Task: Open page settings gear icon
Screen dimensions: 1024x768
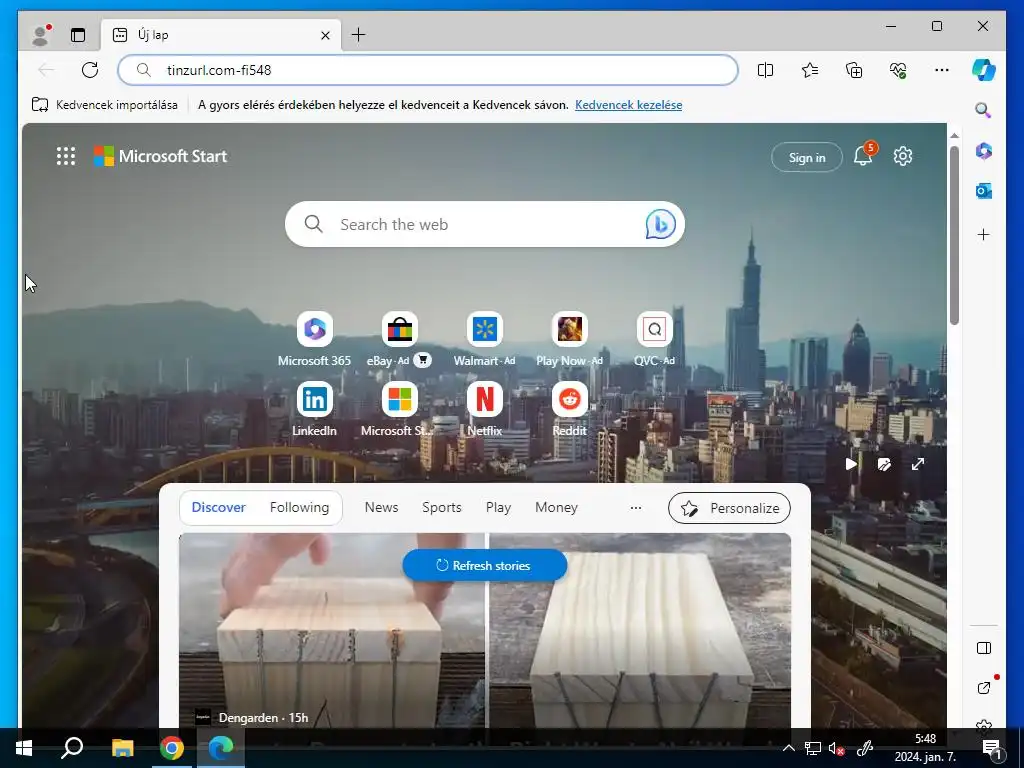Action: (x=903, y=156)
